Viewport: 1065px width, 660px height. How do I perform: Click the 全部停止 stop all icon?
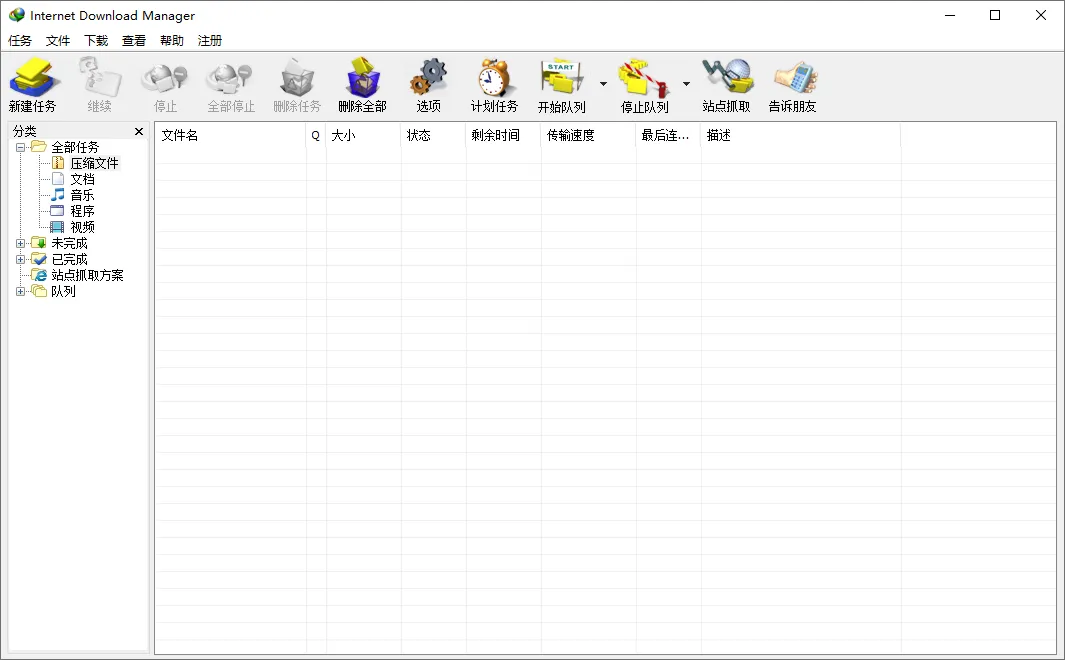click(x=231, y=77)
